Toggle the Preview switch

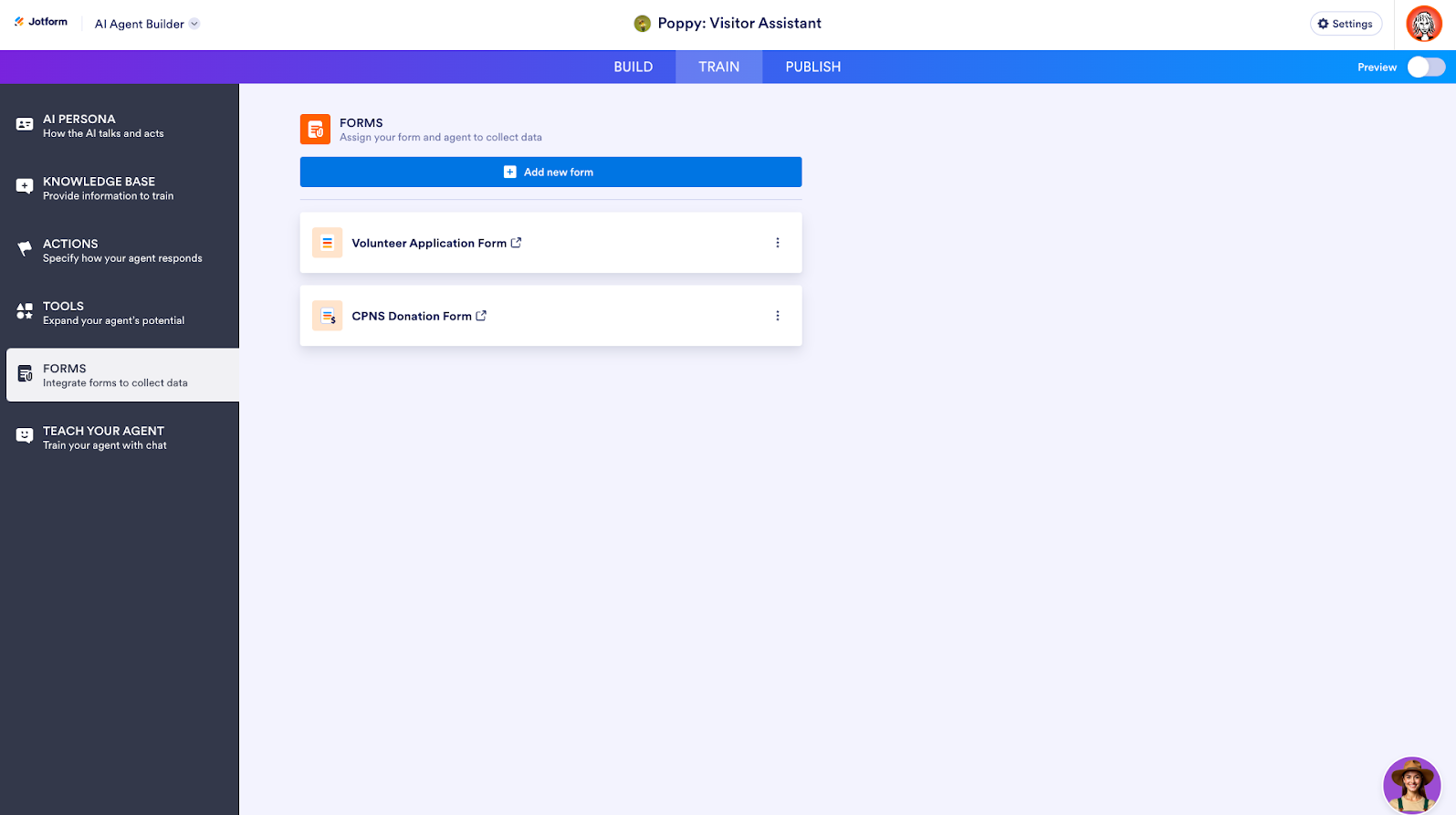click(1426, 68)
